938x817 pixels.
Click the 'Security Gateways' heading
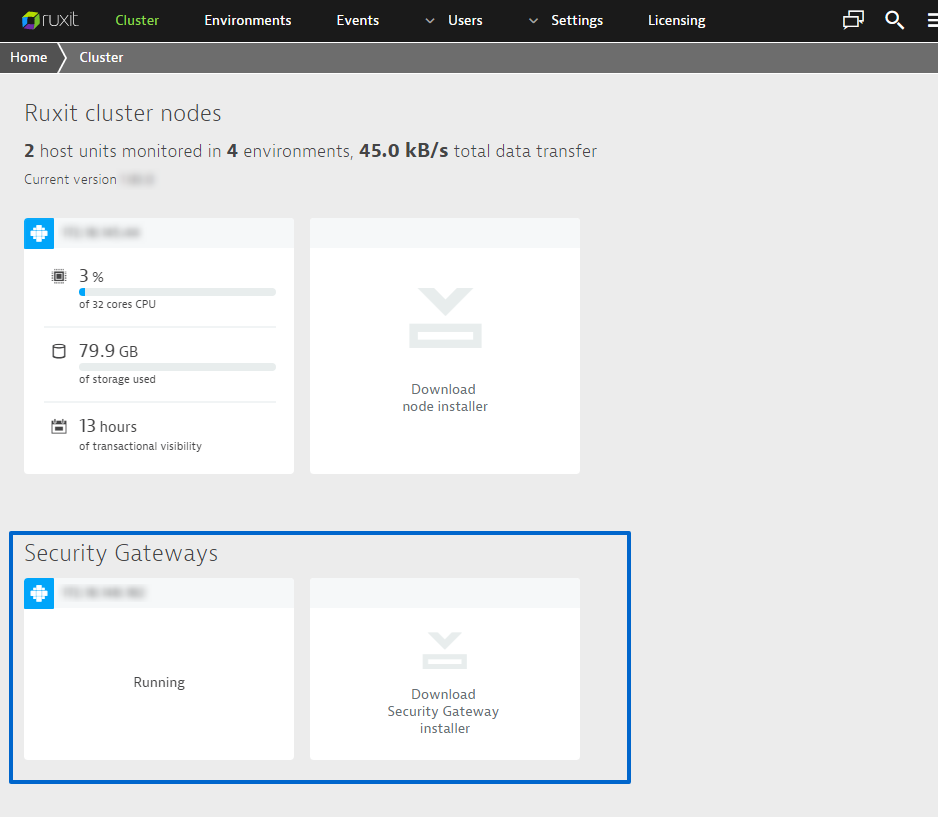pos(121,553)
